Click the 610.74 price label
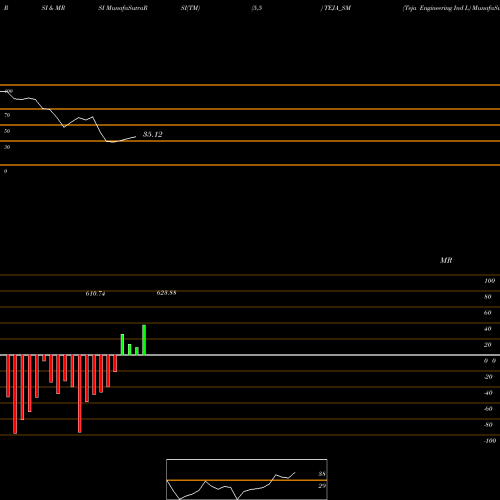Viewport: 500px width, 500px height. click(95, 294)
